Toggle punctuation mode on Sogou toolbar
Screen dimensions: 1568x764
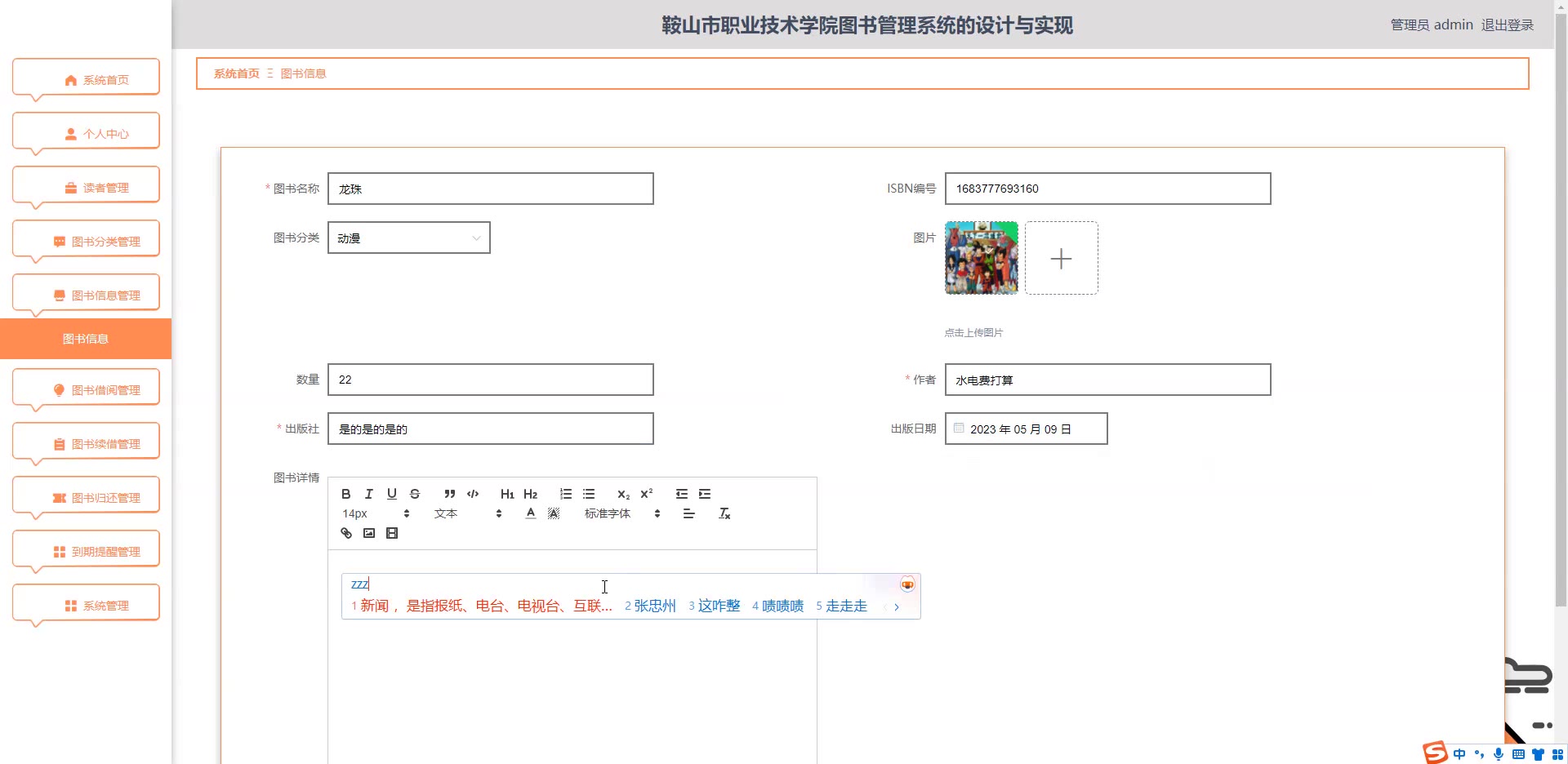tap(1479, 754)
